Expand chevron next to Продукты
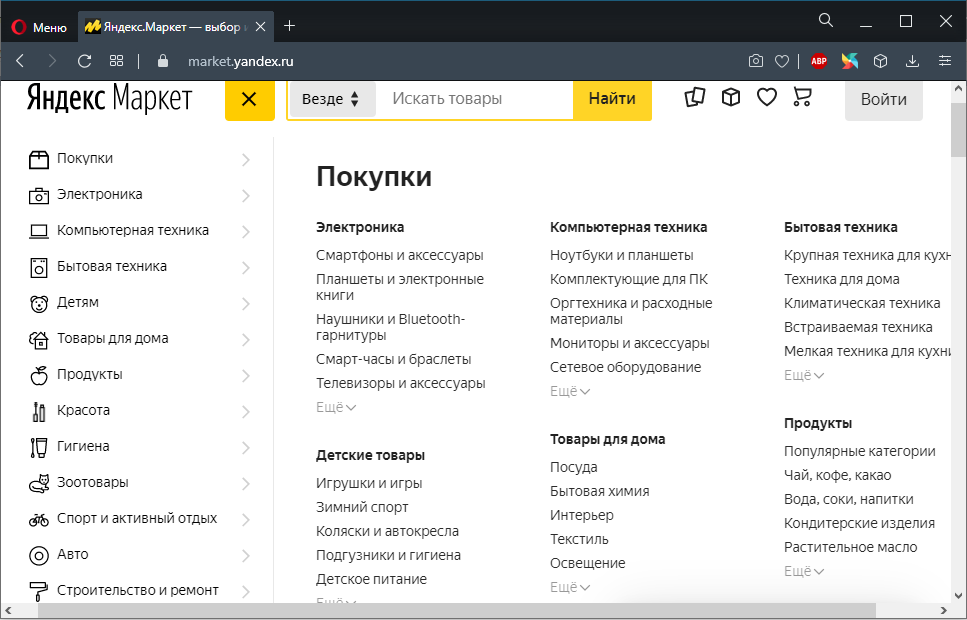The image size is (967, 620). [x=245, y=376]
